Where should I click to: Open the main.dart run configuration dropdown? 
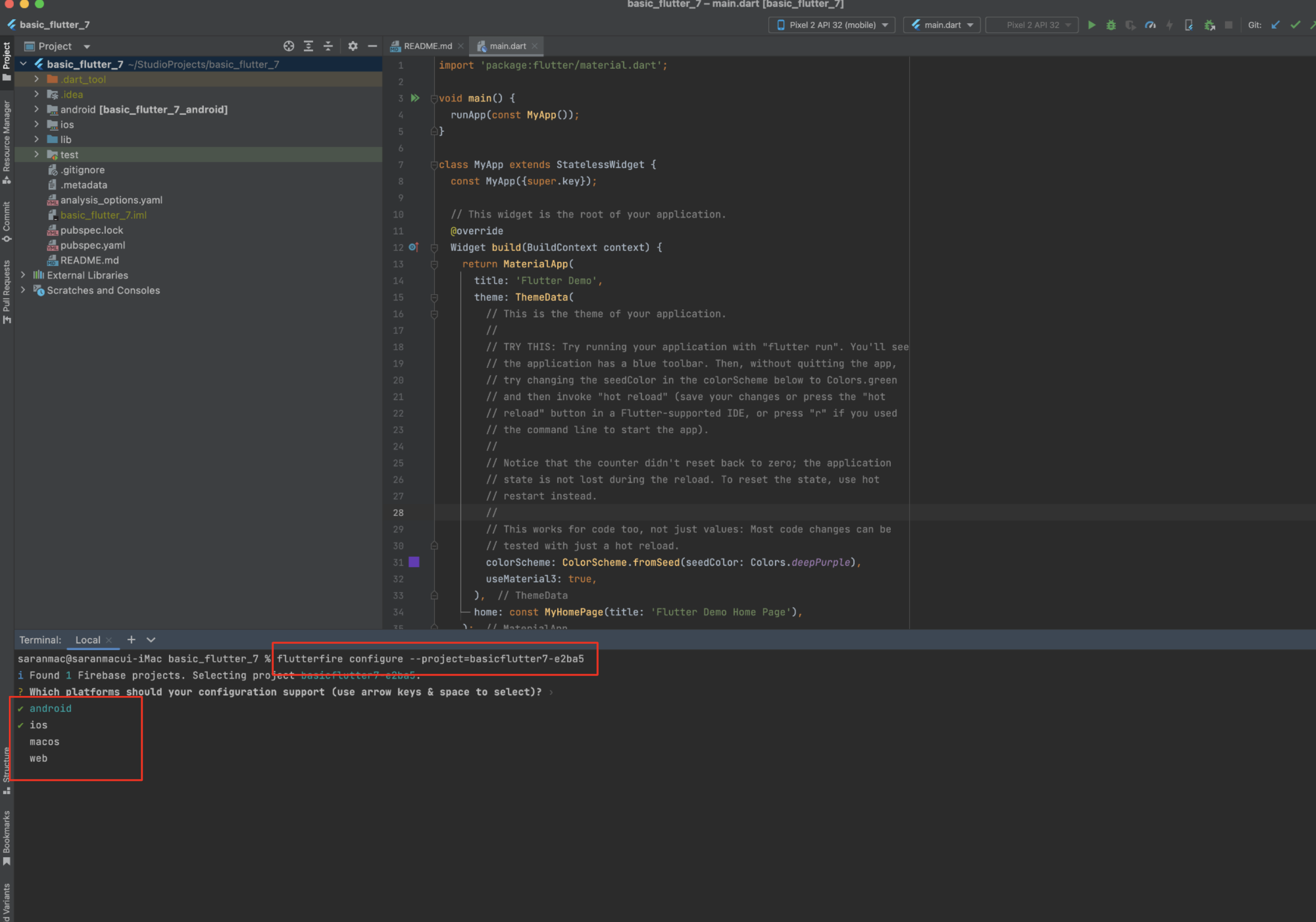click(x=942, y=24)
